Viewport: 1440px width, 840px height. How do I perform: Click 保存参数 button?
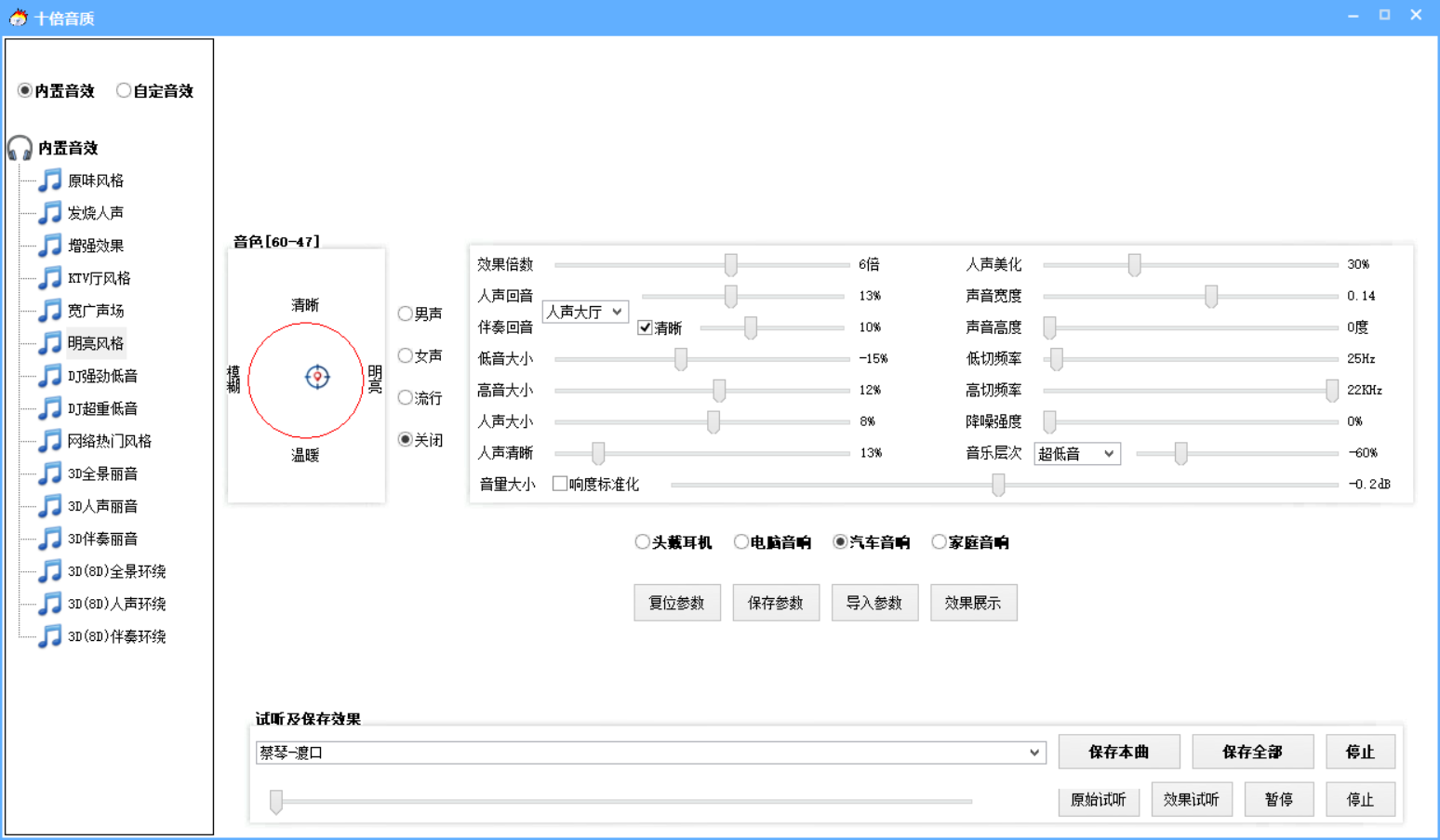coord(776,603)
